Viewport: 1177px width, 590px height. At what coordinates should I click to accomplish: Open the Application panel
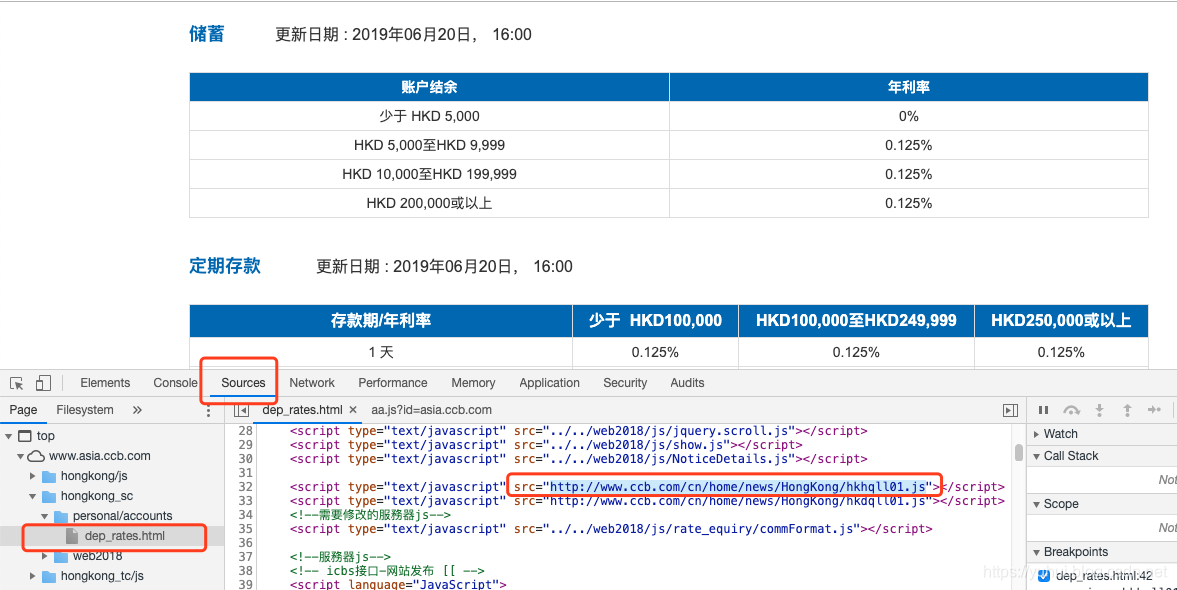[549, 383]
